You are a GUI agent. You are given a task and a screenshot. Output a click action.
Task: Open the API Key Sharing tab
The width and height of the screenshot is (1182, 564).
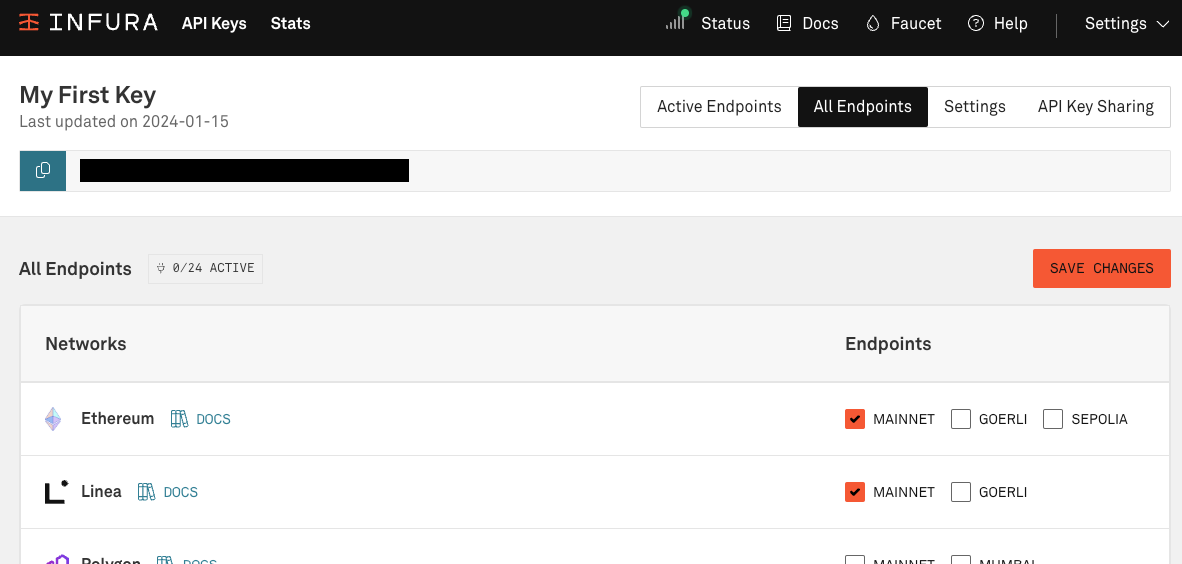(x=1095, y=107)
